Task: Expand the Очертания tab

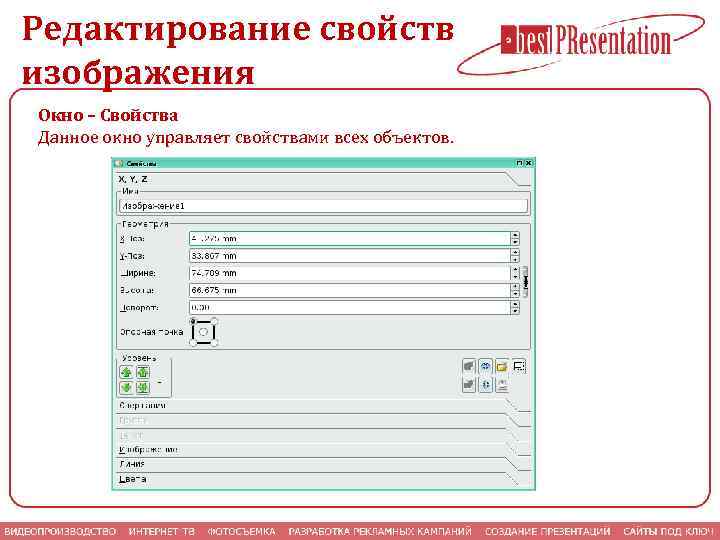Action: pos(323,405)
